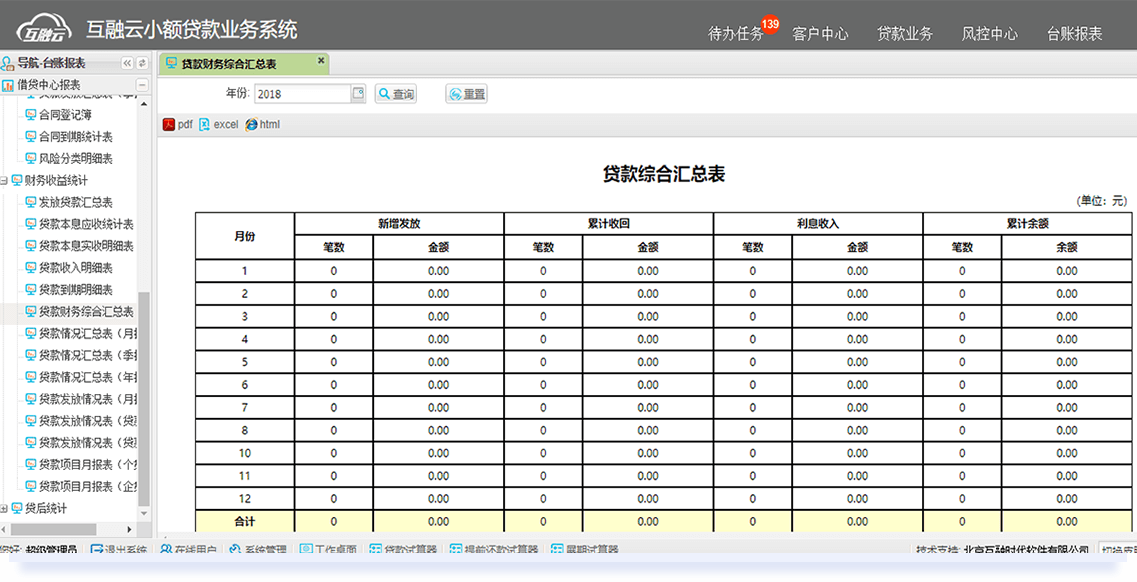Click the (单位：元) unit label
This screenshot has height=582, width=1137.
coord(1101,201)
